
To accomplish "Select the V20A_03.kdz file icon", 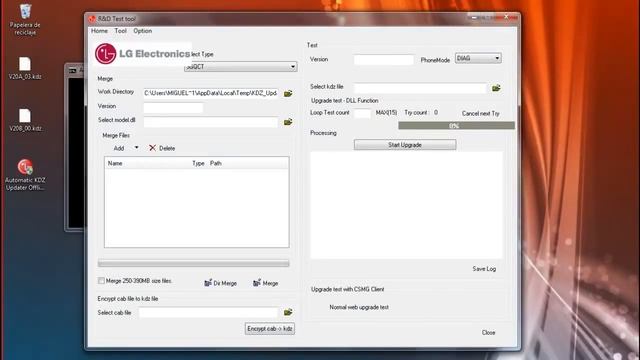I will 25,68.
